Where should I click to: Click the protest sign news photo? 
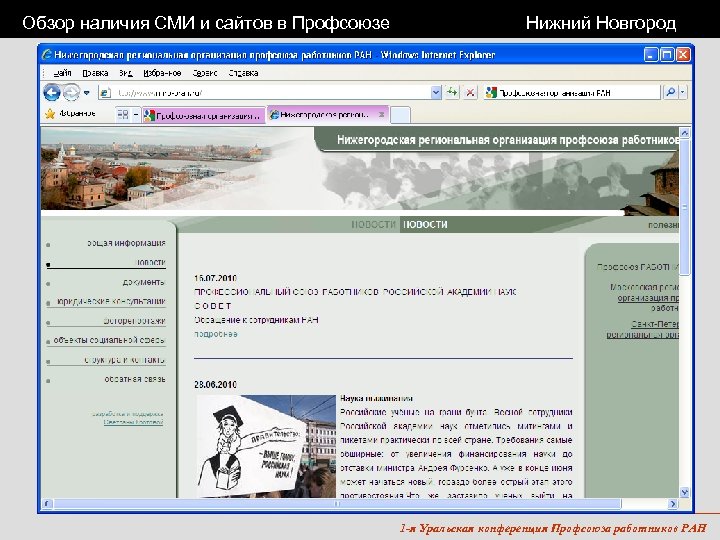click(266, 446)
